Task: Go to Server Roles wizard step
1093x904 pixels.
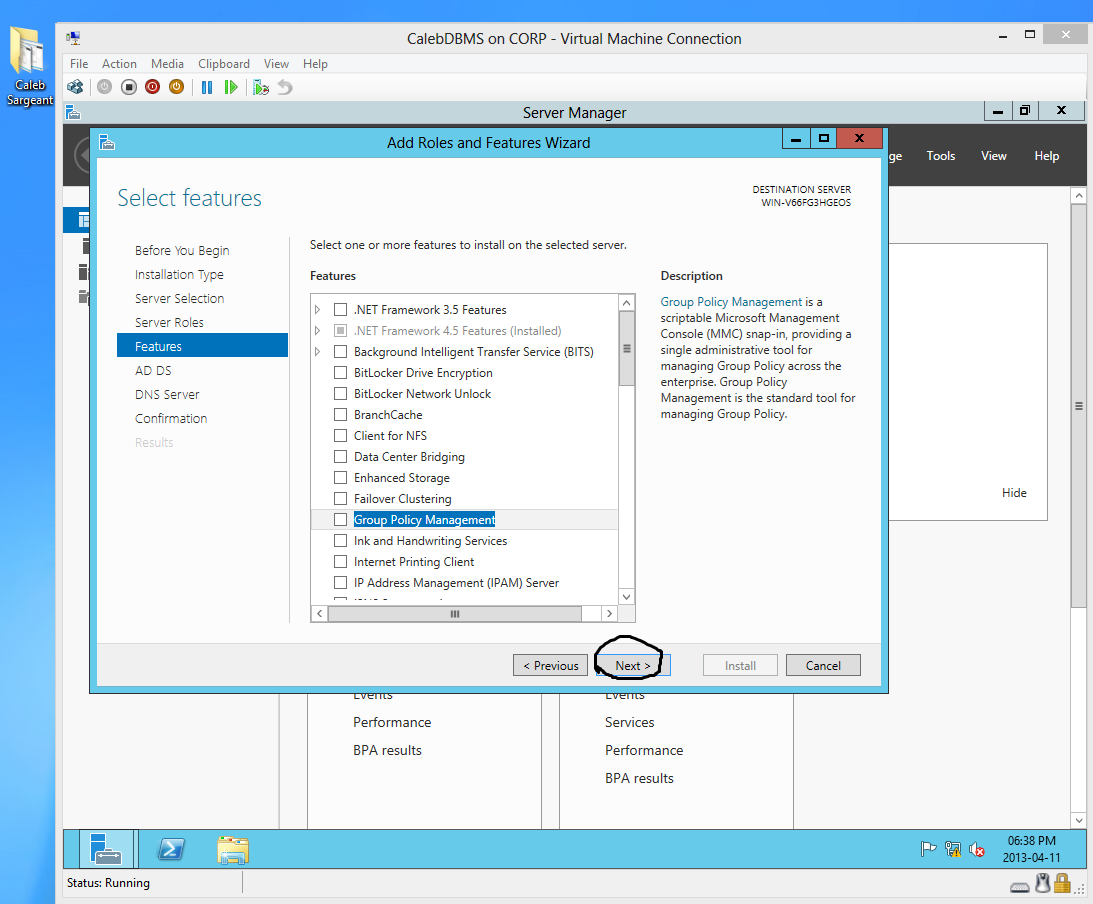Action: coord(169,323)
